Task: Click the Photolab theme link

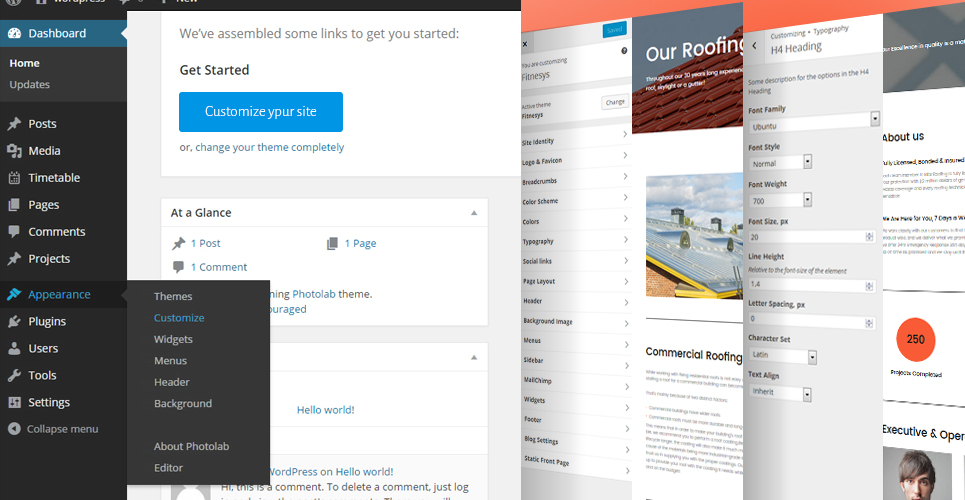Action: click(314, 294)
